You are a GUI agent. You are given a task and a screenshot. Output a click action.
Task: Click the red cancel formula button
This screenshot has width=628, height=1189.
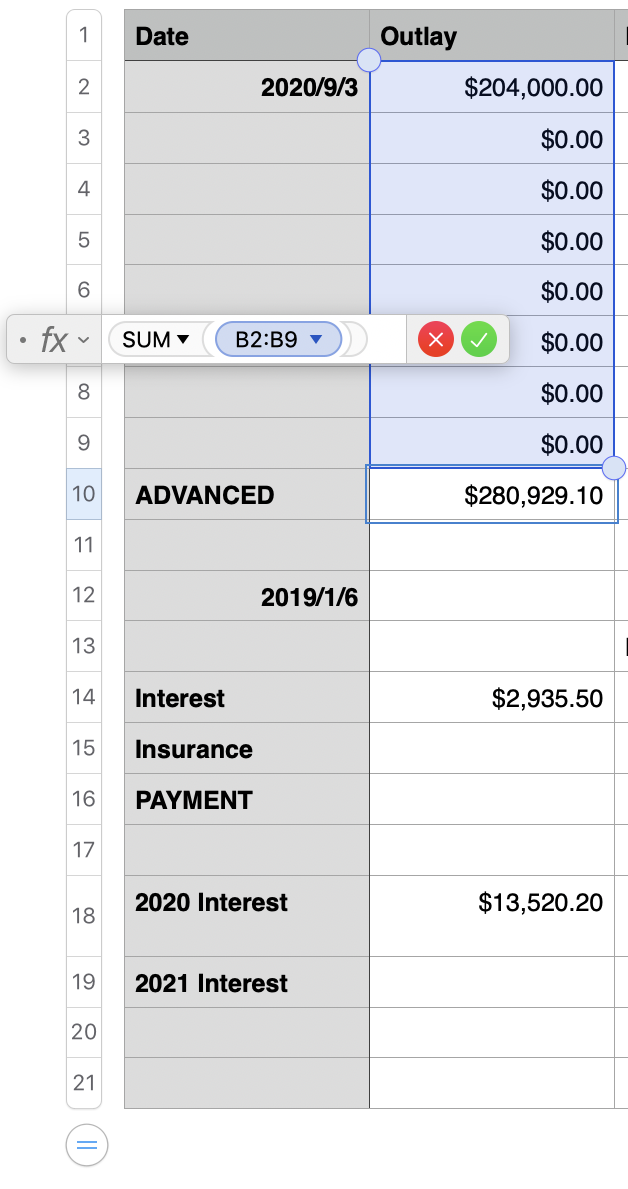tap(435, 340)
